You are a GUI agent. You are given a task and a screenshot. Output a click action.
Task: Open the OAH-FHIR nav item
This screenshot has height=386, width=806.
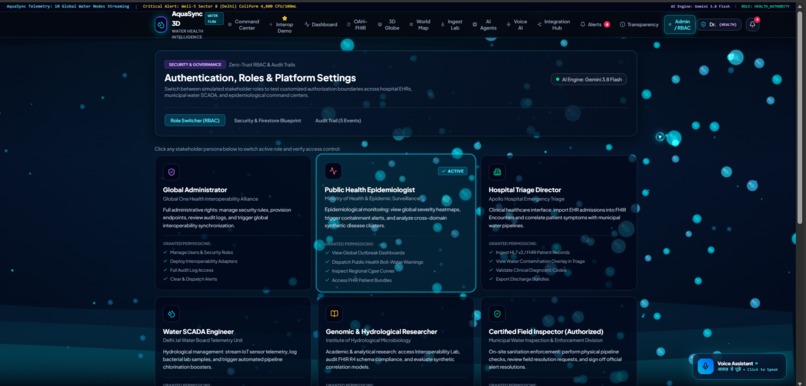pos(357,25)
